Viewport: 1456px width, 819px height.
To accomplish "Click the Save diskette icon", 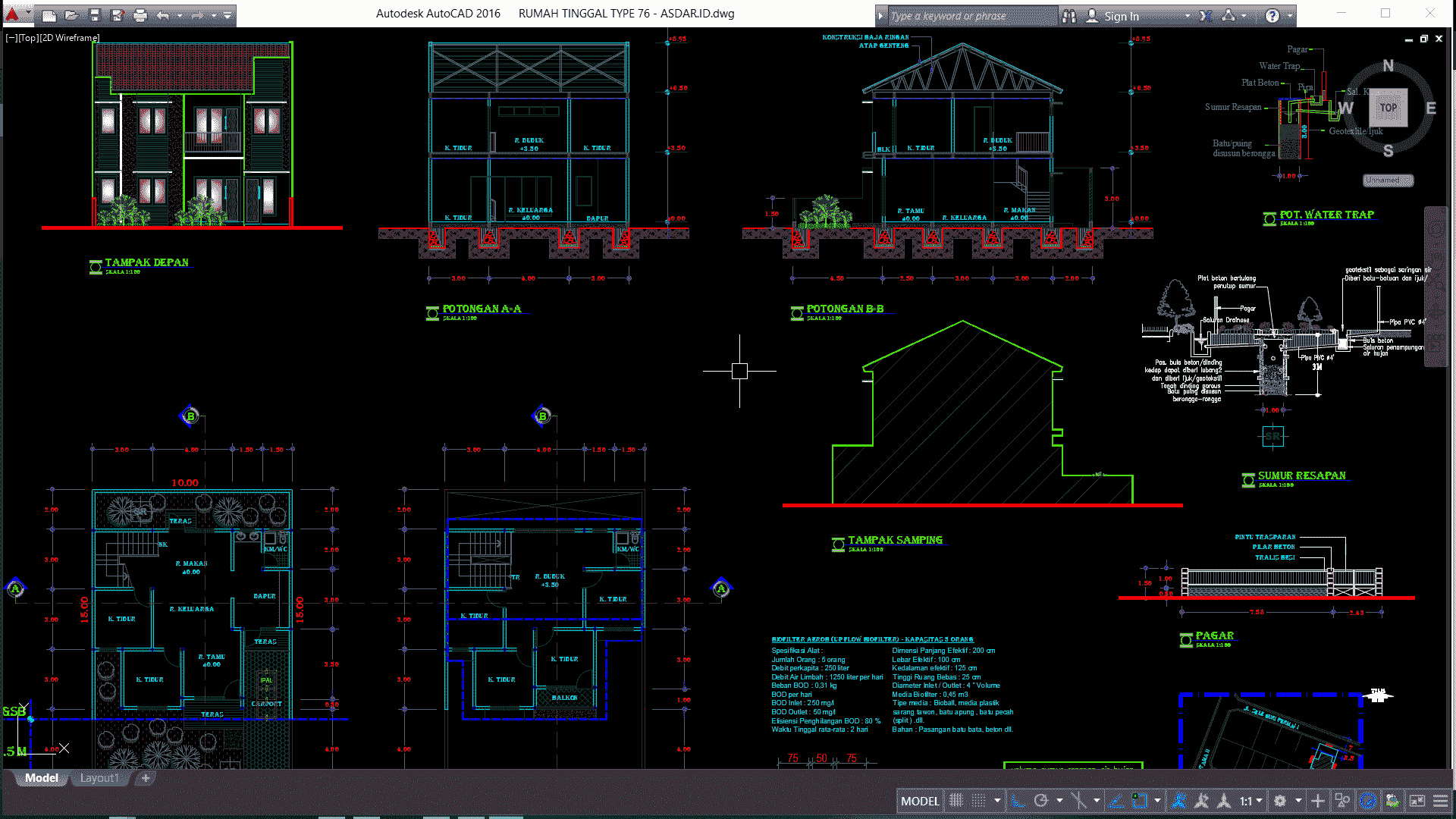I will click(94, 15).
